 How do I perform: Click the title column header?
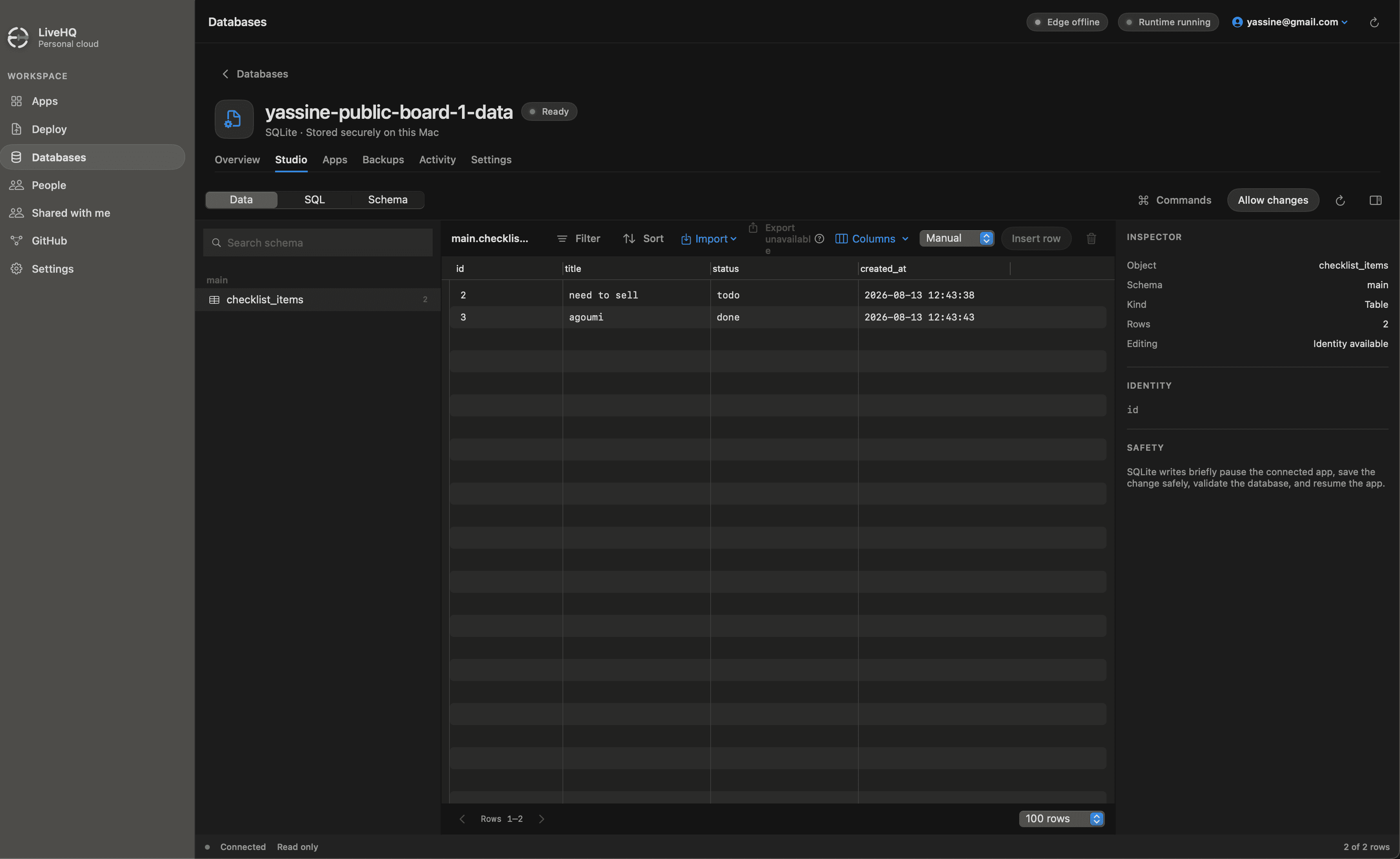pyautogui.click(x=636, y=268)
